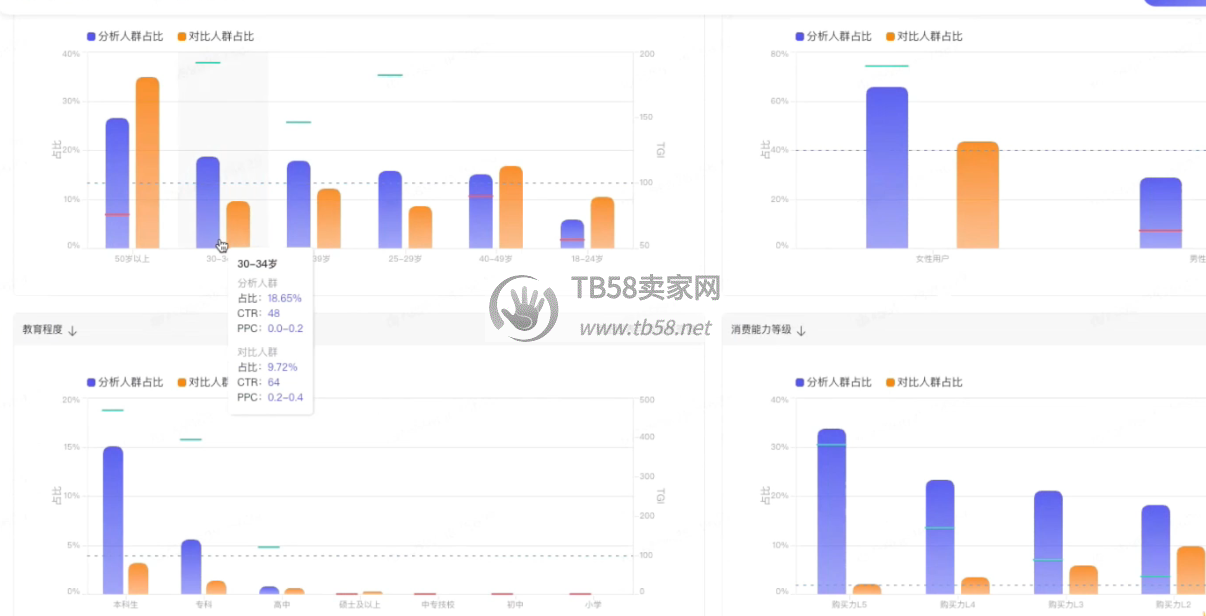This screenshot has height=616, width=1206.
Task: Toggle 分析人群占比 legend in the age chart
Action: tap(125, 36)
